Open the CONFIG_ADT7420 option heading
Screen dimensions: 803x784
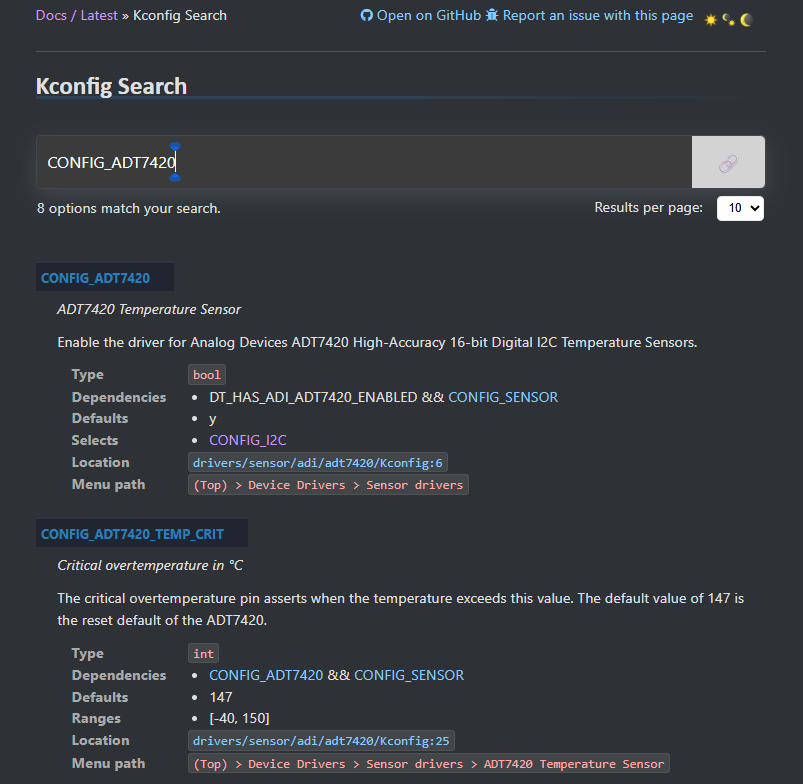coord(96,277)
